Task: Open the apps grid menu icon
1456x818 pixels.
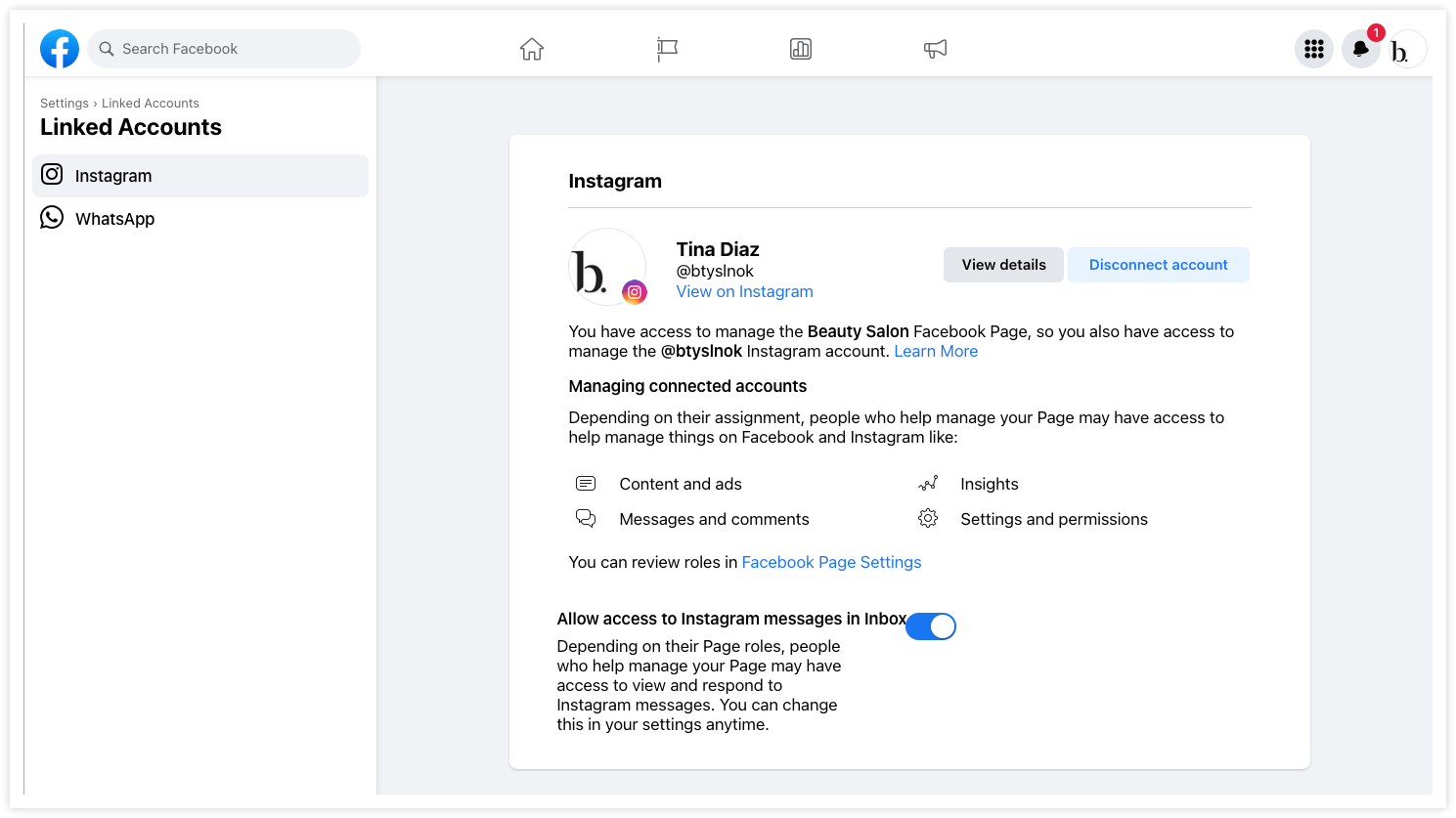Action: point(1314,49)
